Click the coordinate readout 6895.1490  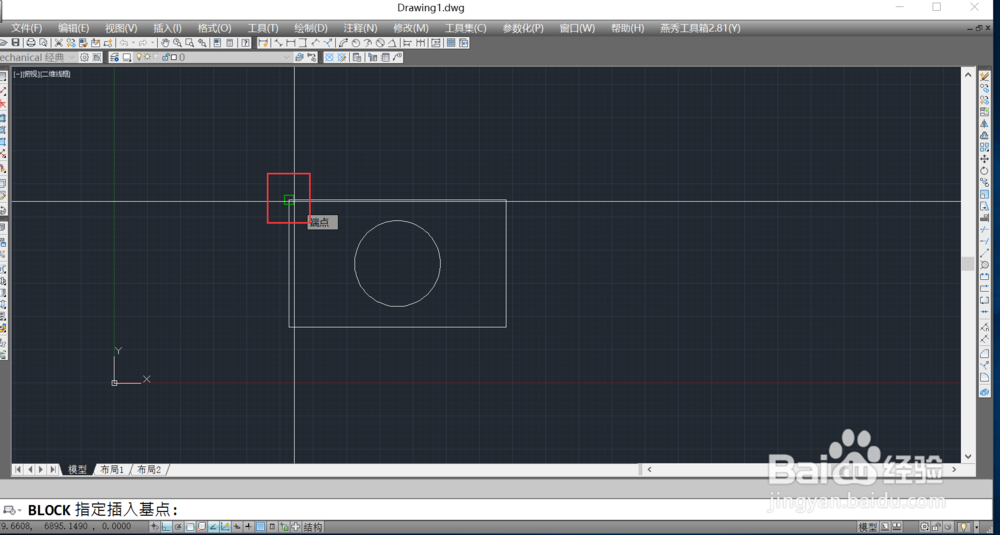click(x=66, y=527)
